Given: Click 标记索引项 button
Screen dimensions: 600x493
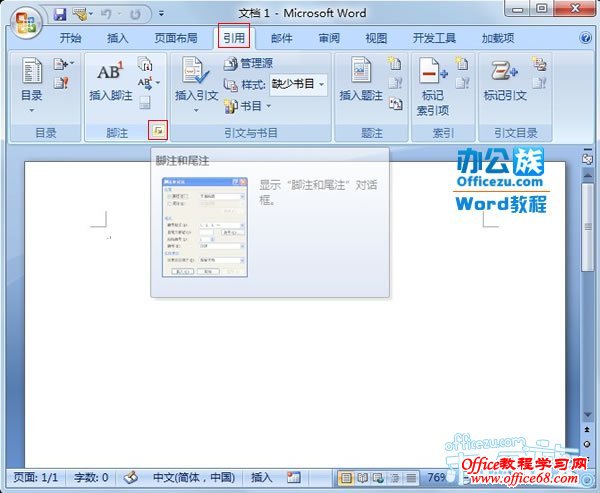Looking at the screenshot, I should point(433,87).
